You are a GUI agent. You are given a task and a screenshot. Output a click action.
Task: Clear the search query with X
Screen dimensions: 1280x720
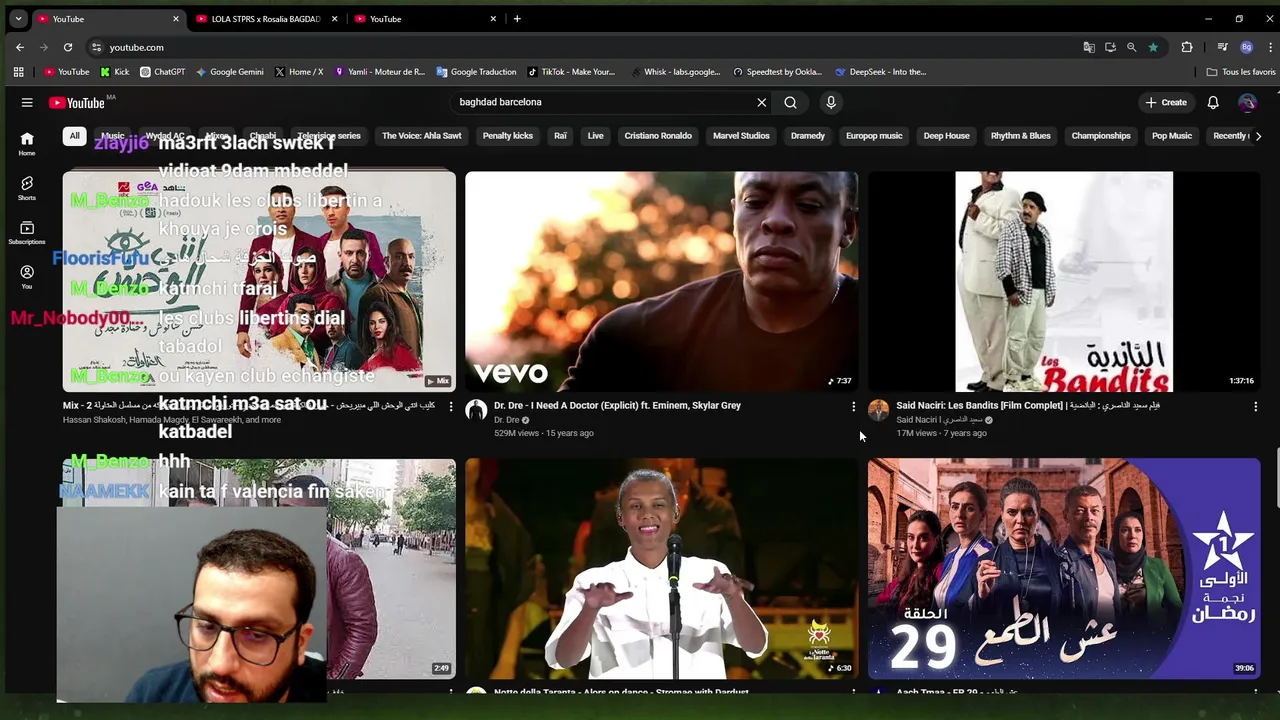(762, 102)
